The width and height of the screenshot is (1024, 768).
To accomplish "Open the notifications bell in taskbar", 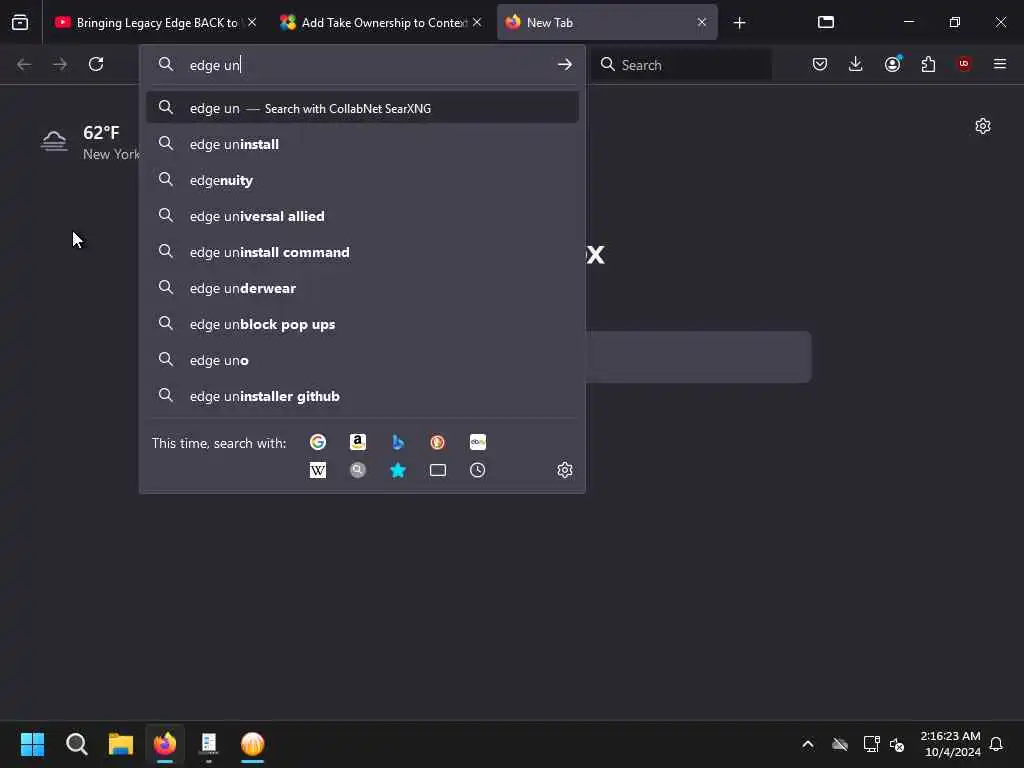I will [x=996, y=744].
